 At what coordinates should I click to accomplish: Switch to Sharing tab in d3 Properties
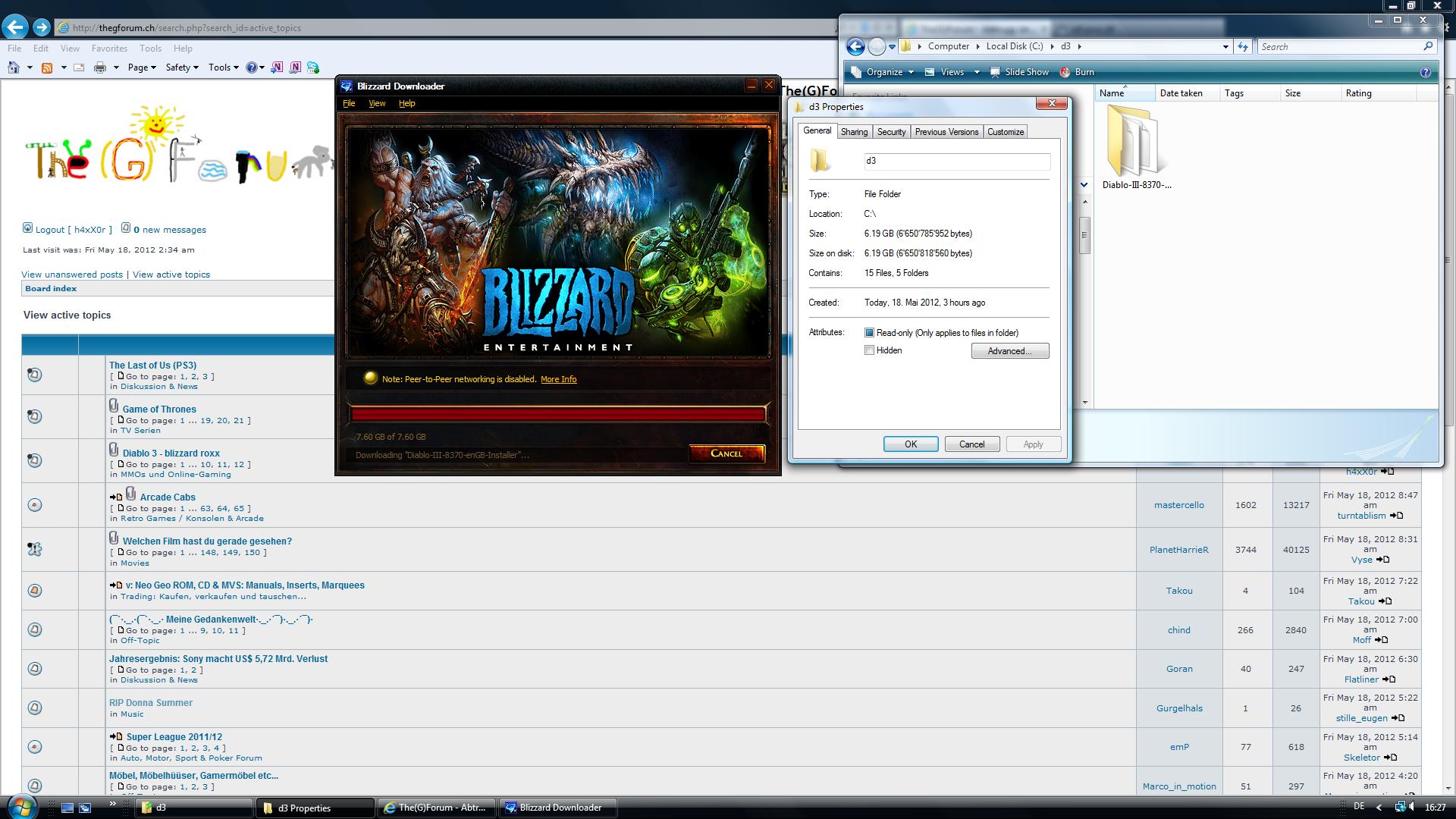click(854, 132)
